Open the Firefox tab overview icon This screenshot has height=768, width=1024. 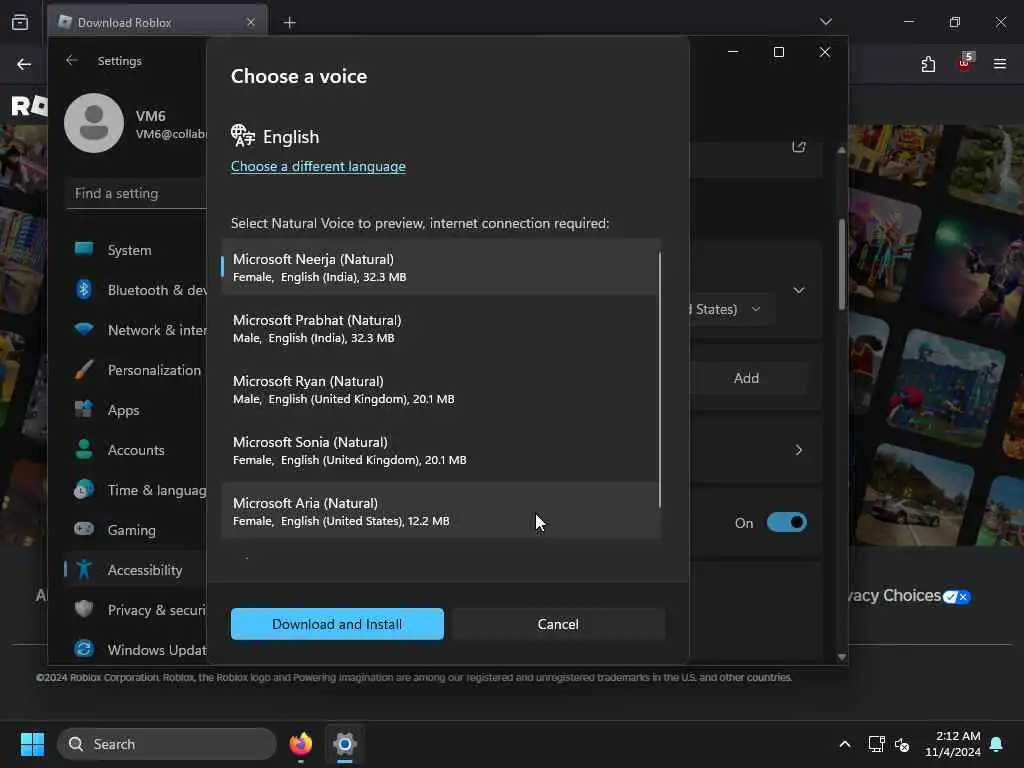click(x=20, y=22)
